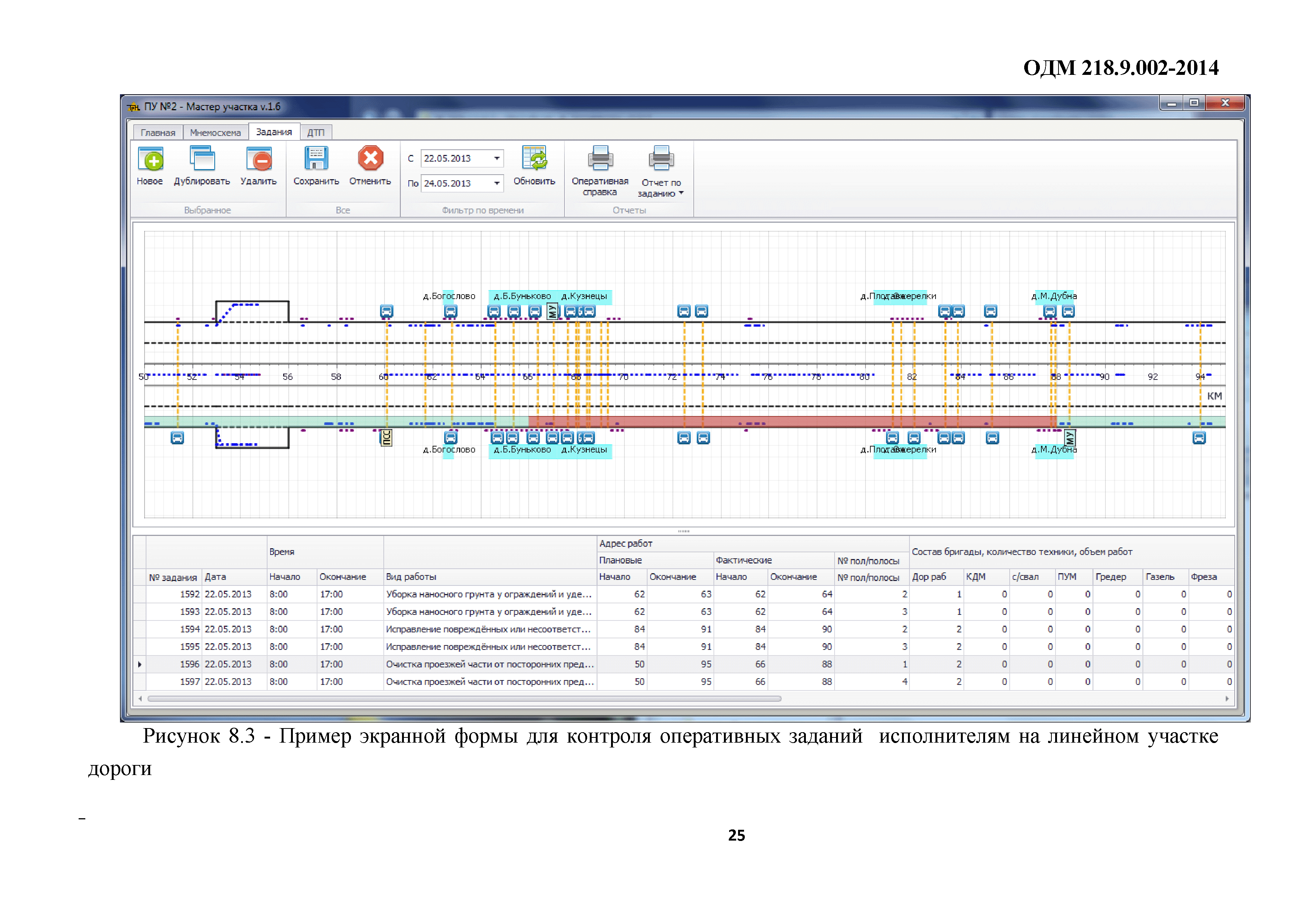Click the Удалить delete icon
This screenshot has width=1307, height=924.
(x=259, y=159)
